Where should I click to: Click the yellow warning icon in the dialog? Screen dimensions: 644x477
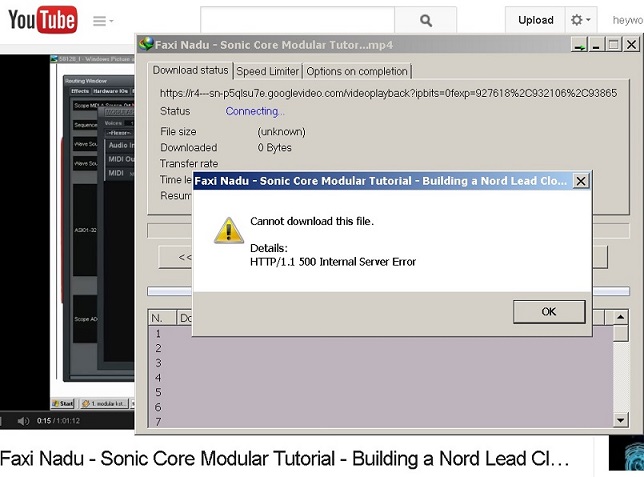click(229, 230)
